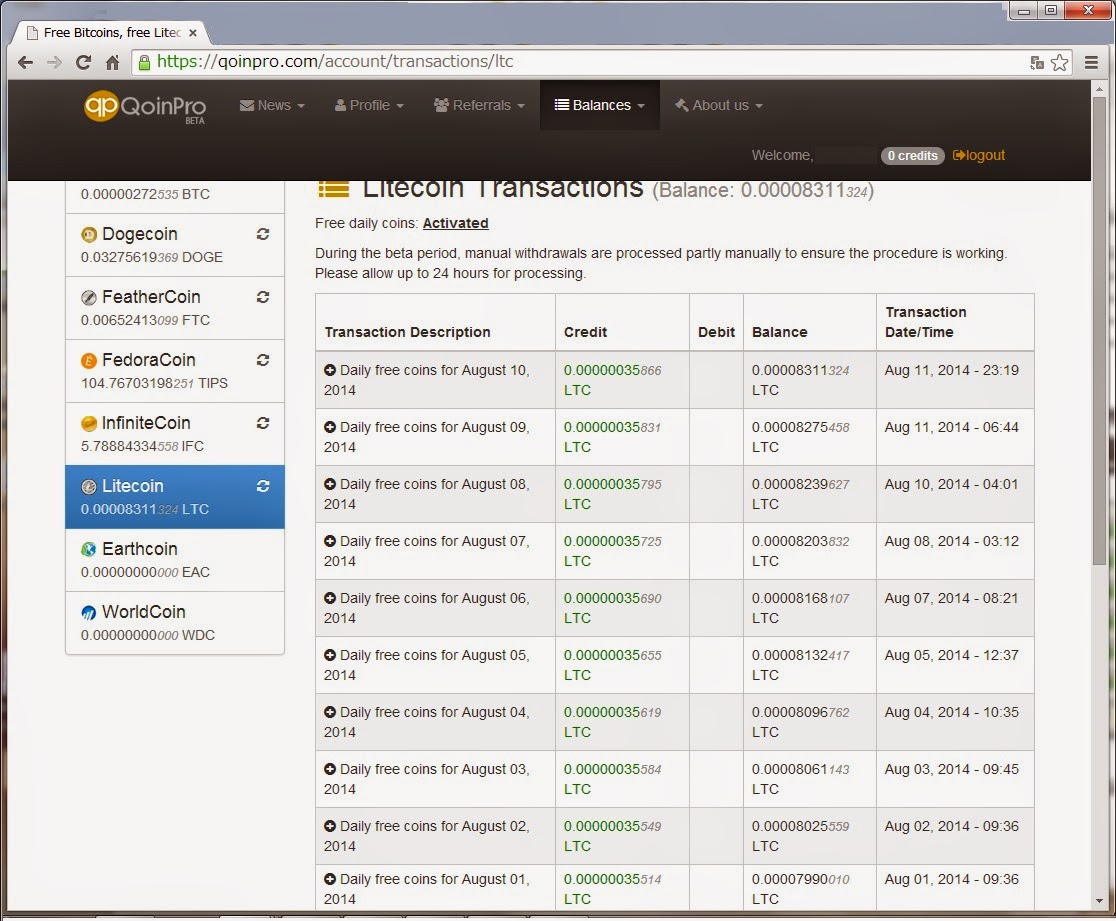Refresh the FedoraCoin balance
1116x921 pixels.
[263, 360]
